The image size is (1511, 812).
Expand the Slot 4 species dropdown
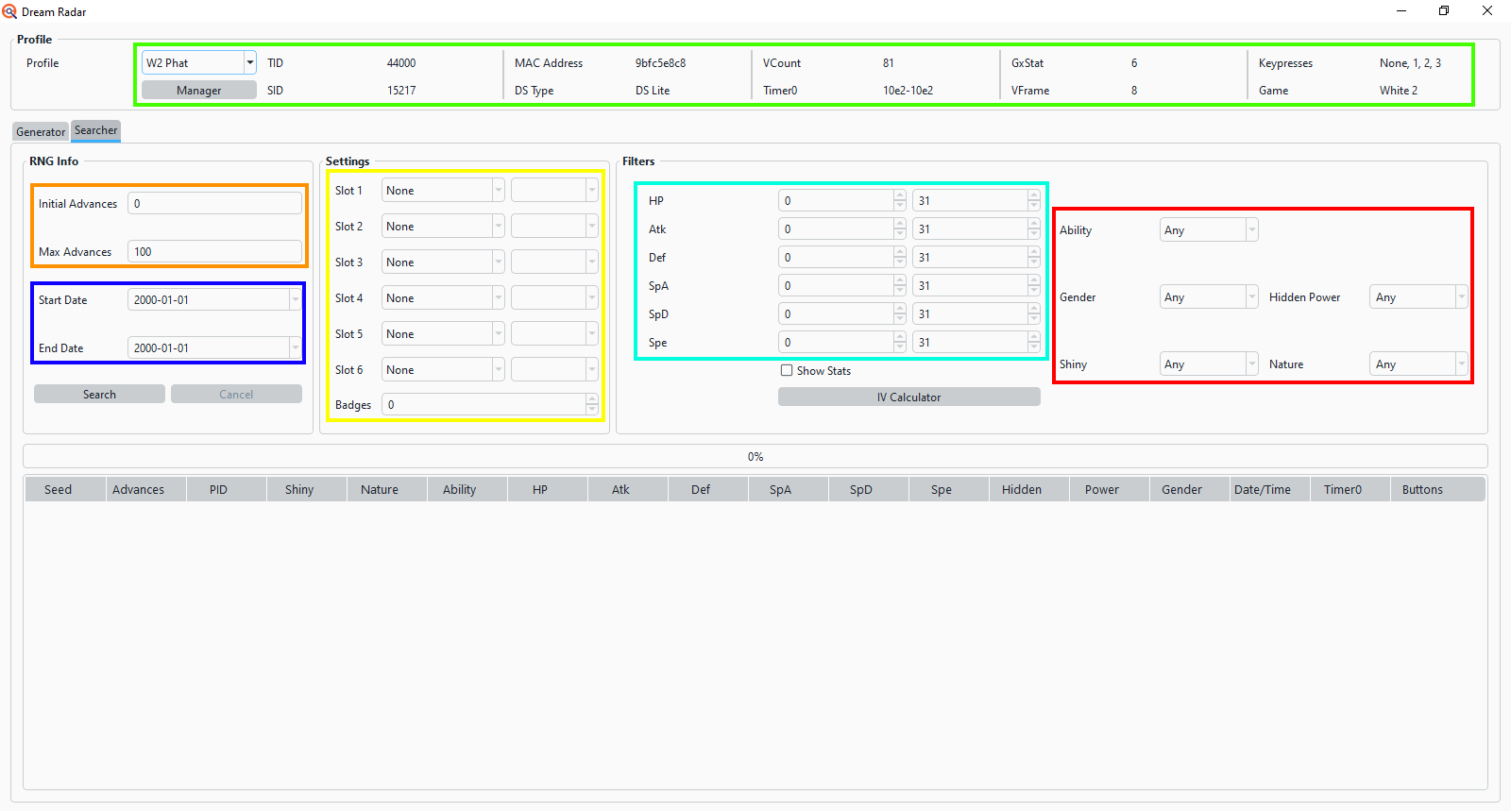[x=443, y=298]
